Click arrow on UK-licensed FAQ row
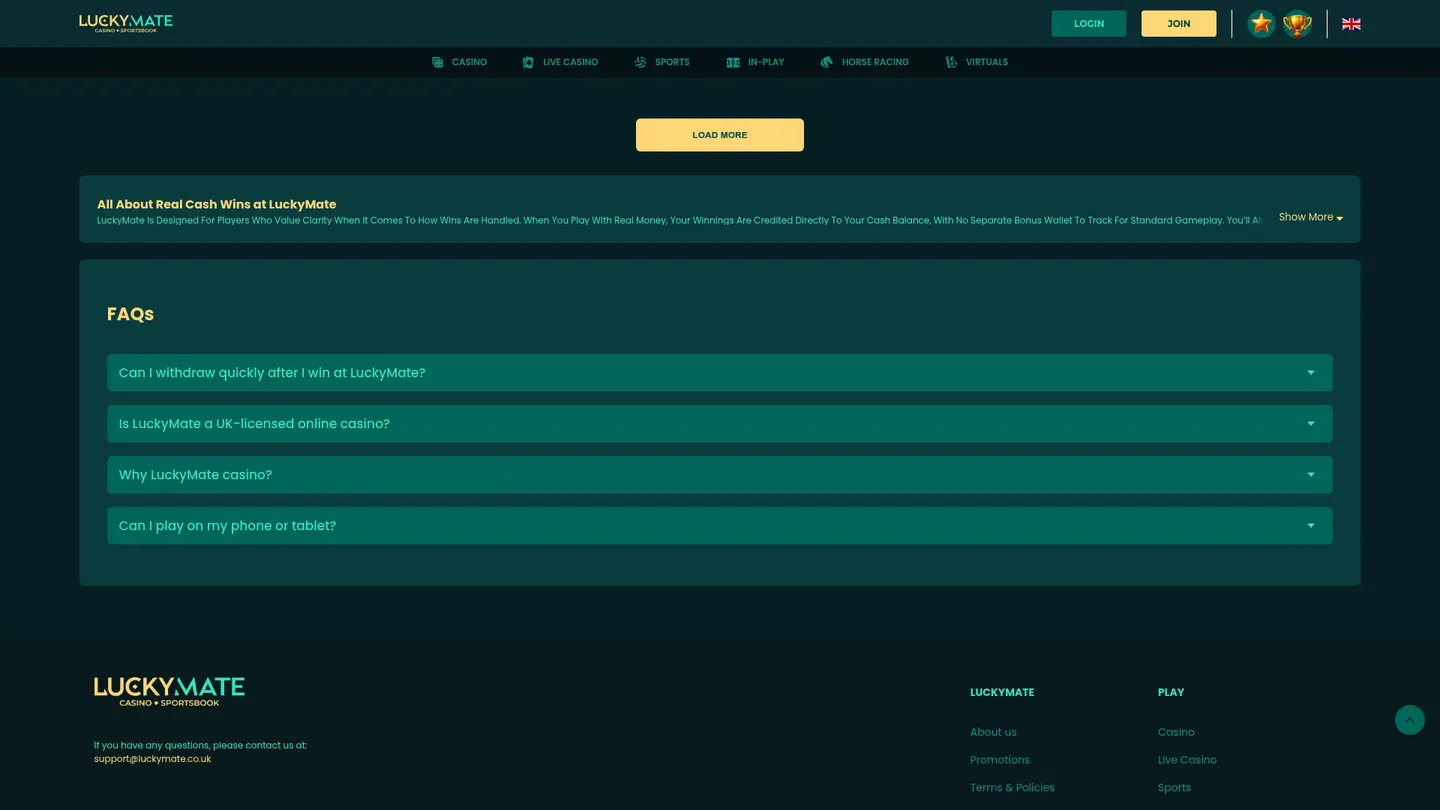This screenshot has height=810, width=1440. pyautogui.click(x=1311, y=424)
